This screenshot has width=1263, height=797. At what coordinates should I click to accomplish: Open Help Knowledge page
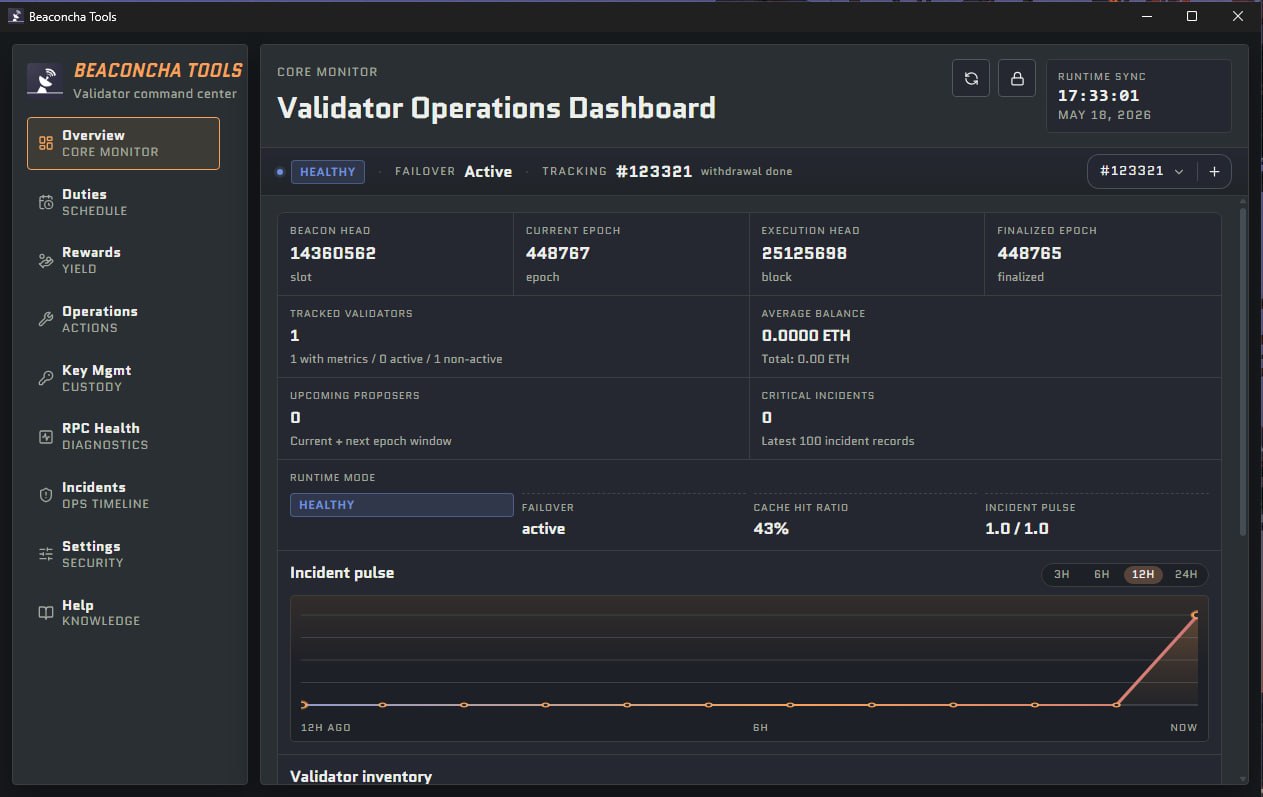[x=123, y=613]
